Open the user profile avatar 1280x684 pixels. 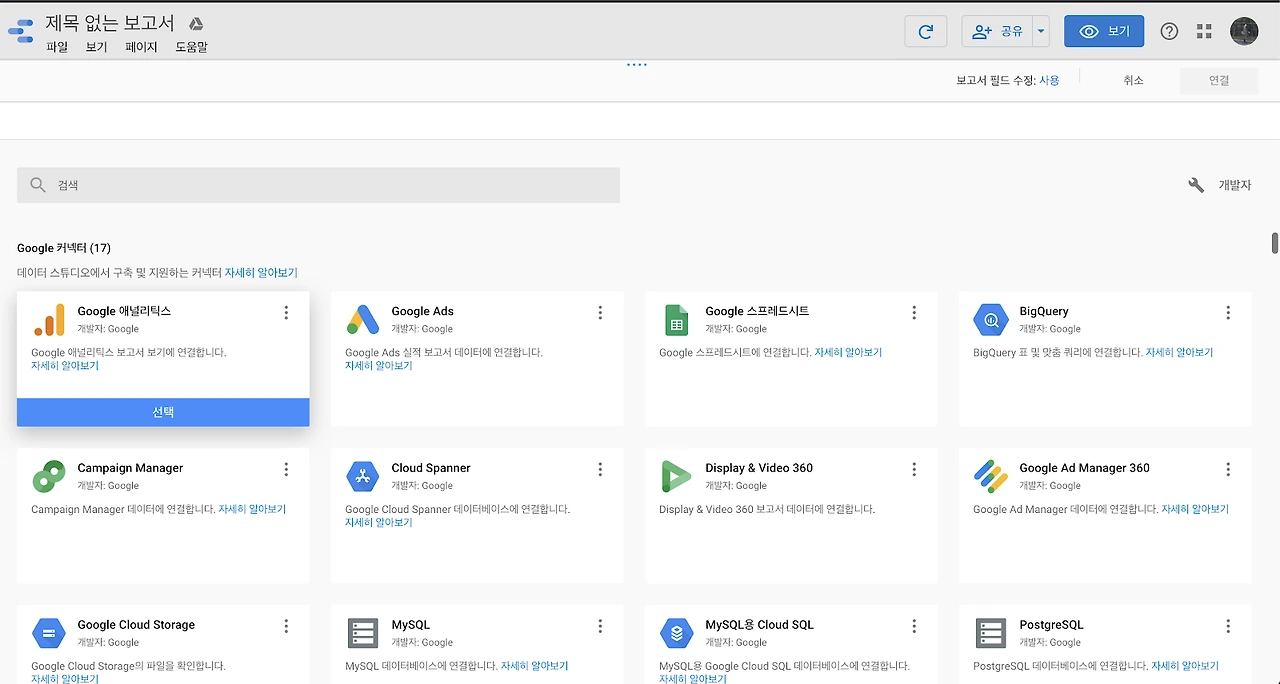point(1244,31)
